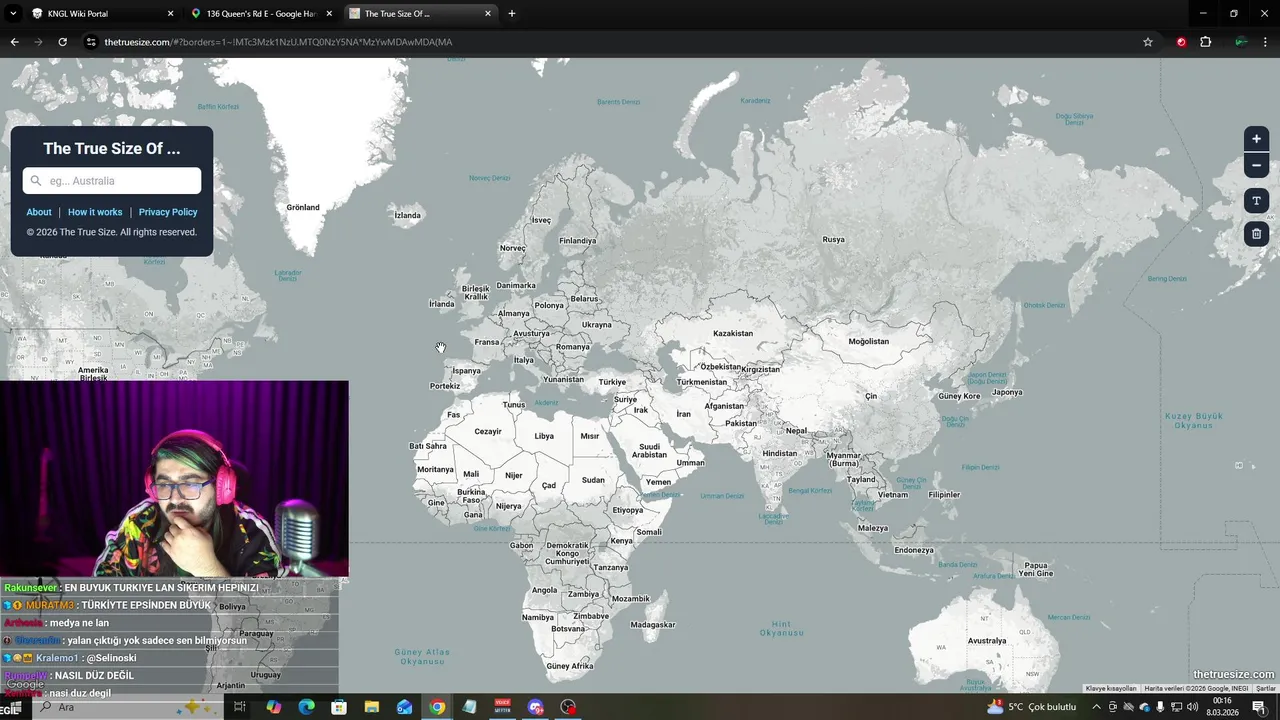Close the 136 Queen's Rd E tab
1280x720 pixels.
[329, 14]
